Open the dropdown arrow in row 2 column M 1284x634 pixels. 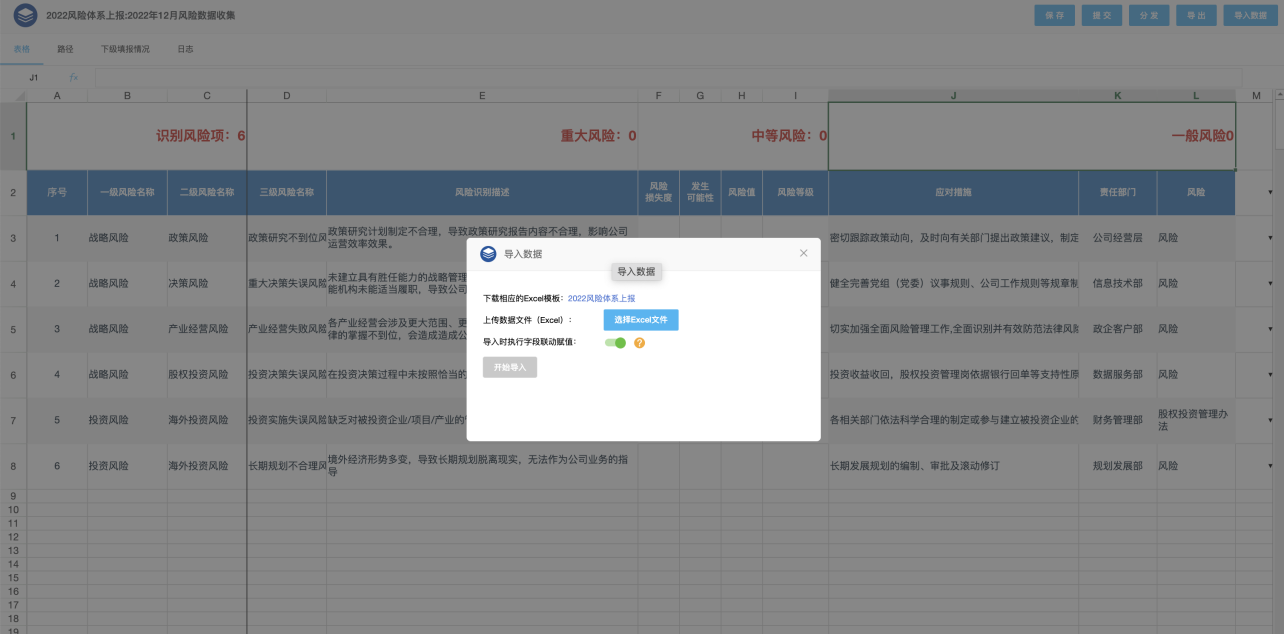click(1270, 192)
